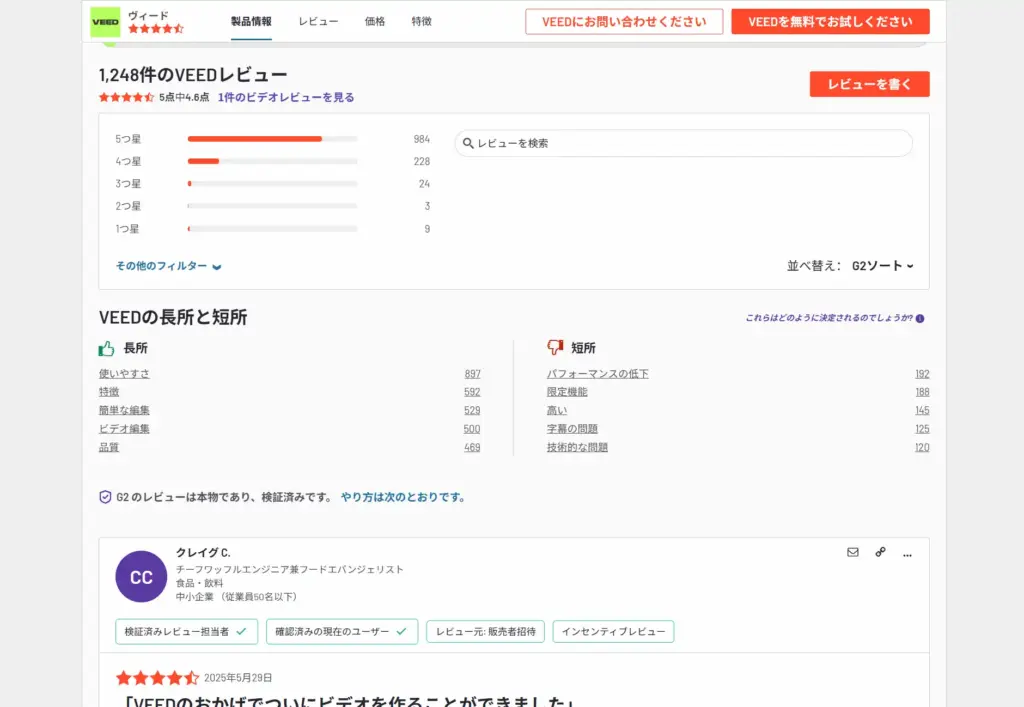Click the 469 count for 品質
This screenshot has height=707, width=1024.
tap(472, 447)
